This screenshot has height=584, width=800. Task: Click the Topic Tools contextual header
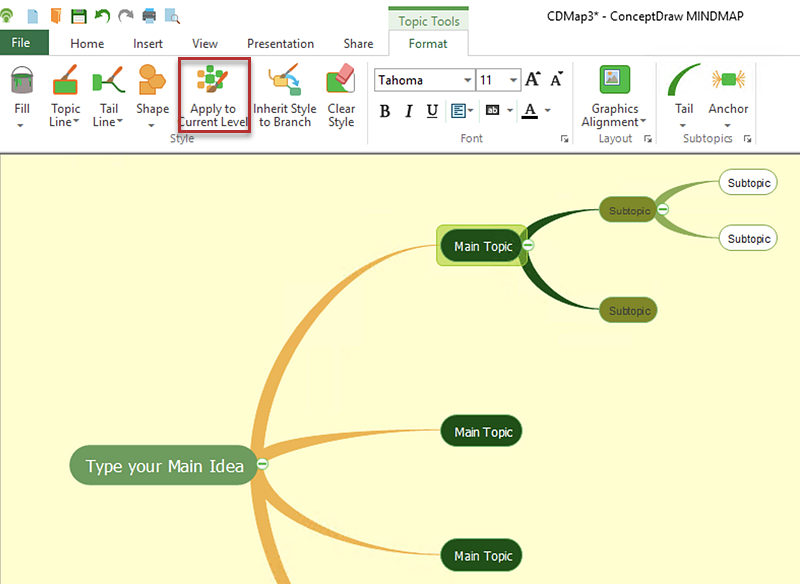click(x=429, y=20)
